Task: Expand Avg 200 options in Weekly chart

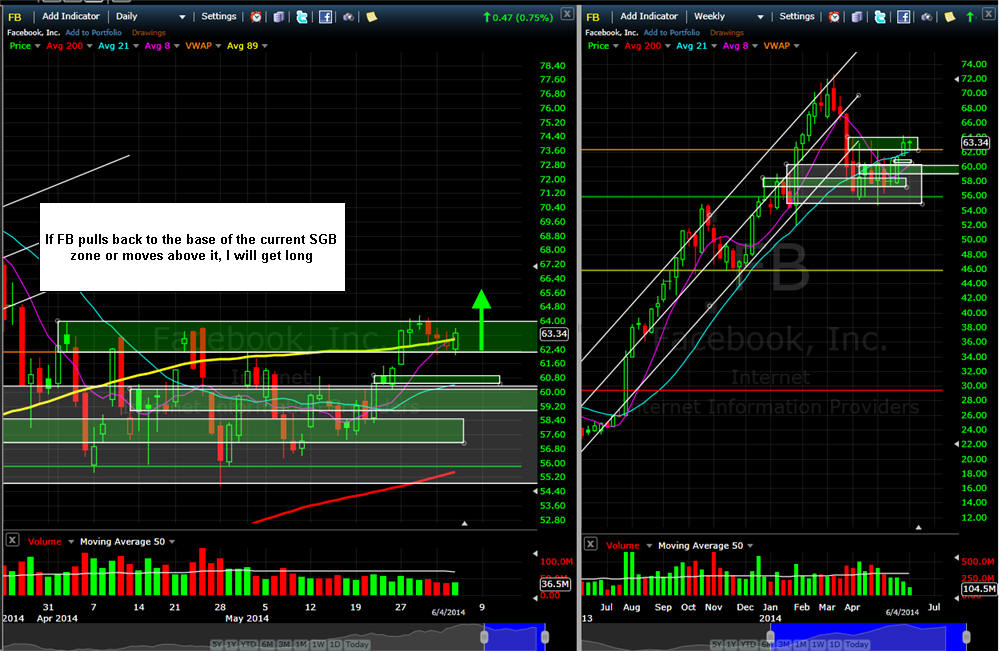Action: point(668,46)
